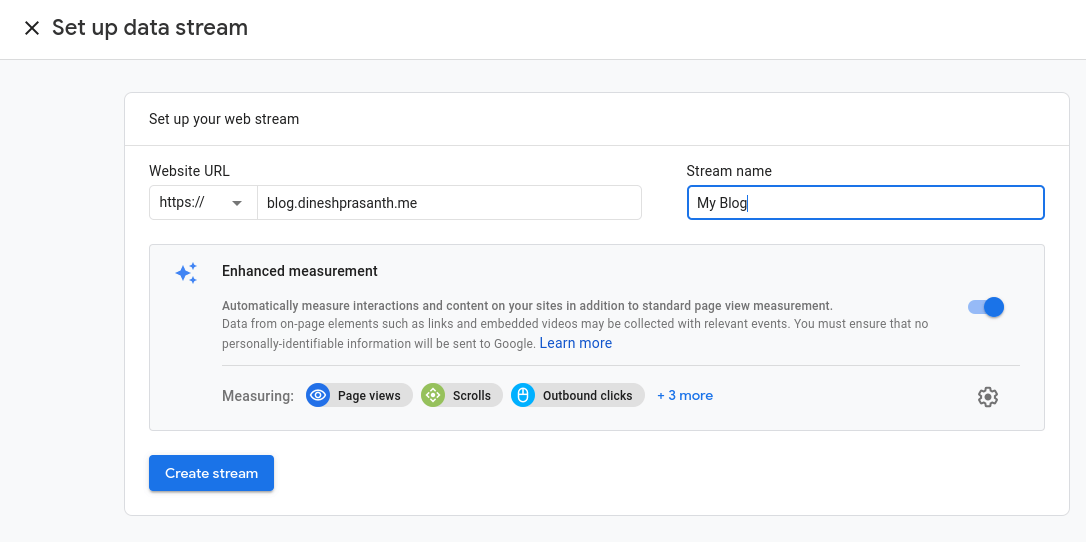Open the Learn more link
Viewport: 1086px width, 542px height.
(x=575, y=343)
